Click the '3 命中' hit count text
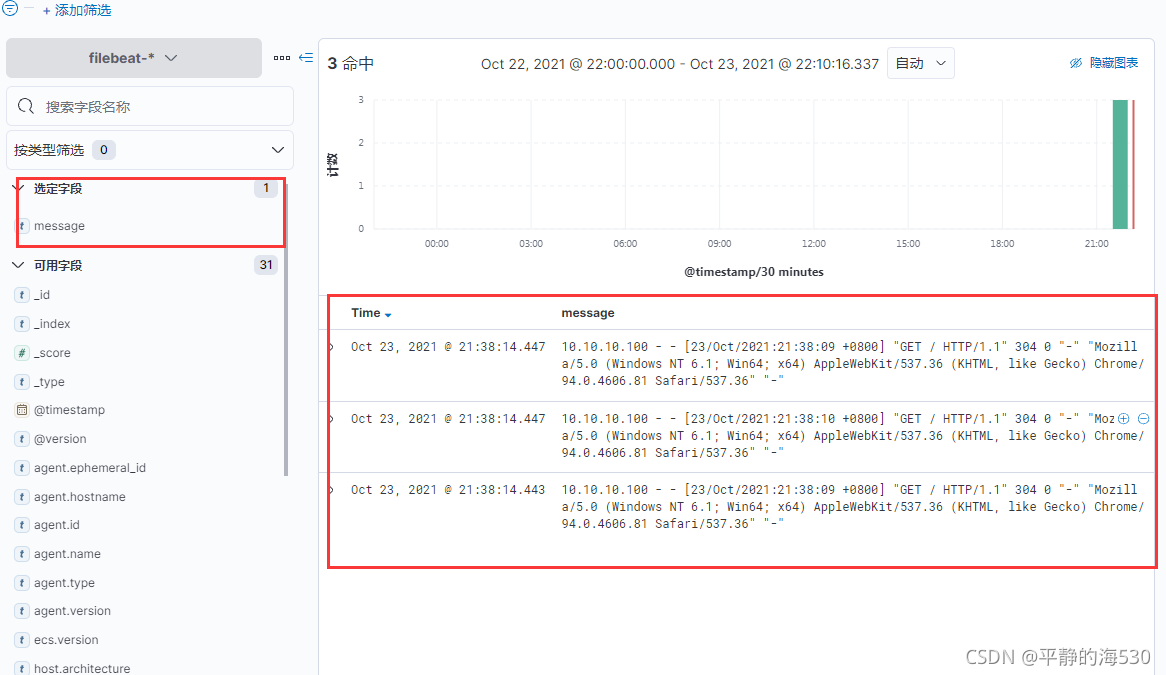Viewport: 1166px width, 675px height. pos(351,64)
